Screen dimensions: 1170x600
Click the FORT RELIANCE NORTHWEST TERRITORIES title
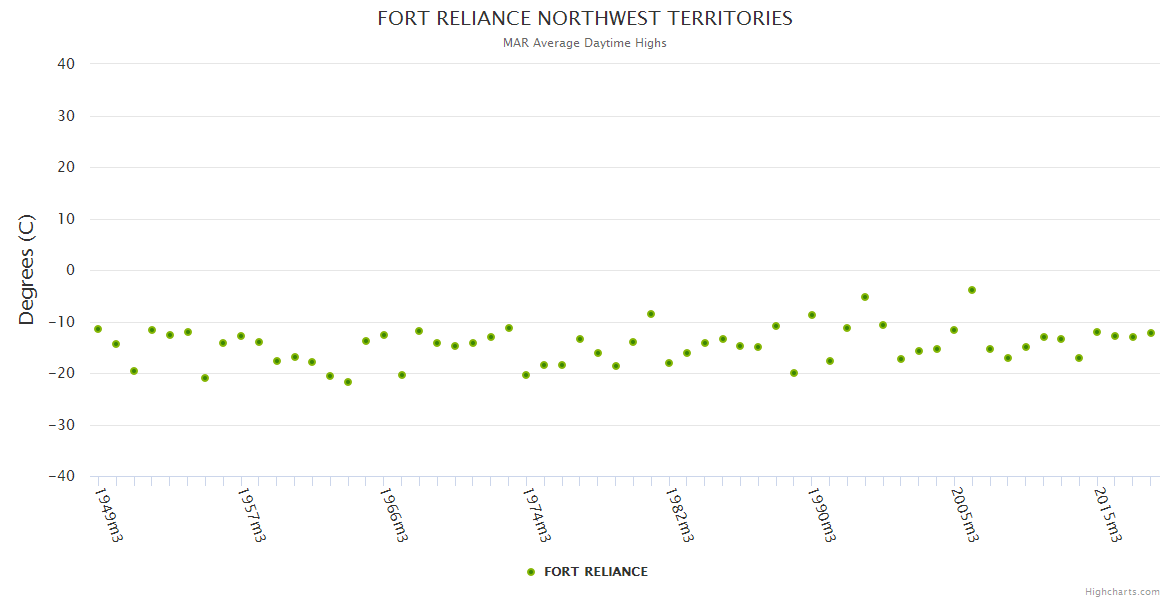pos(585,19)
